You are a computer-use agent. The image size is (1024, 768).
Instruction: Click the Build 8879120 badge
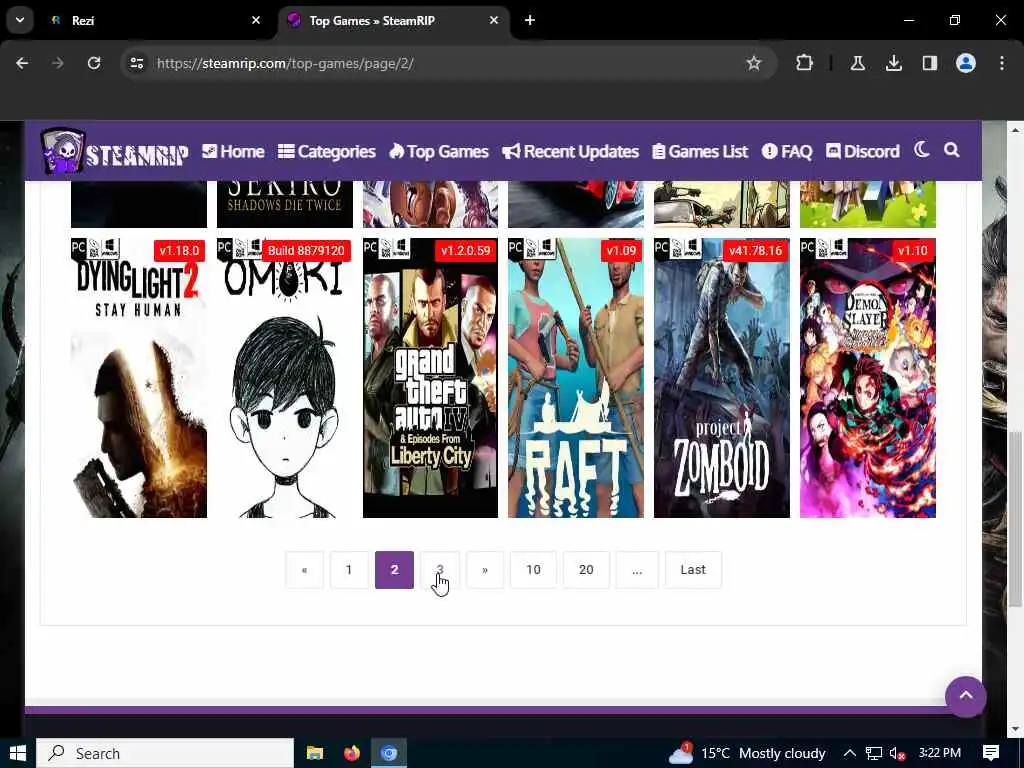(x=306, y=251)
